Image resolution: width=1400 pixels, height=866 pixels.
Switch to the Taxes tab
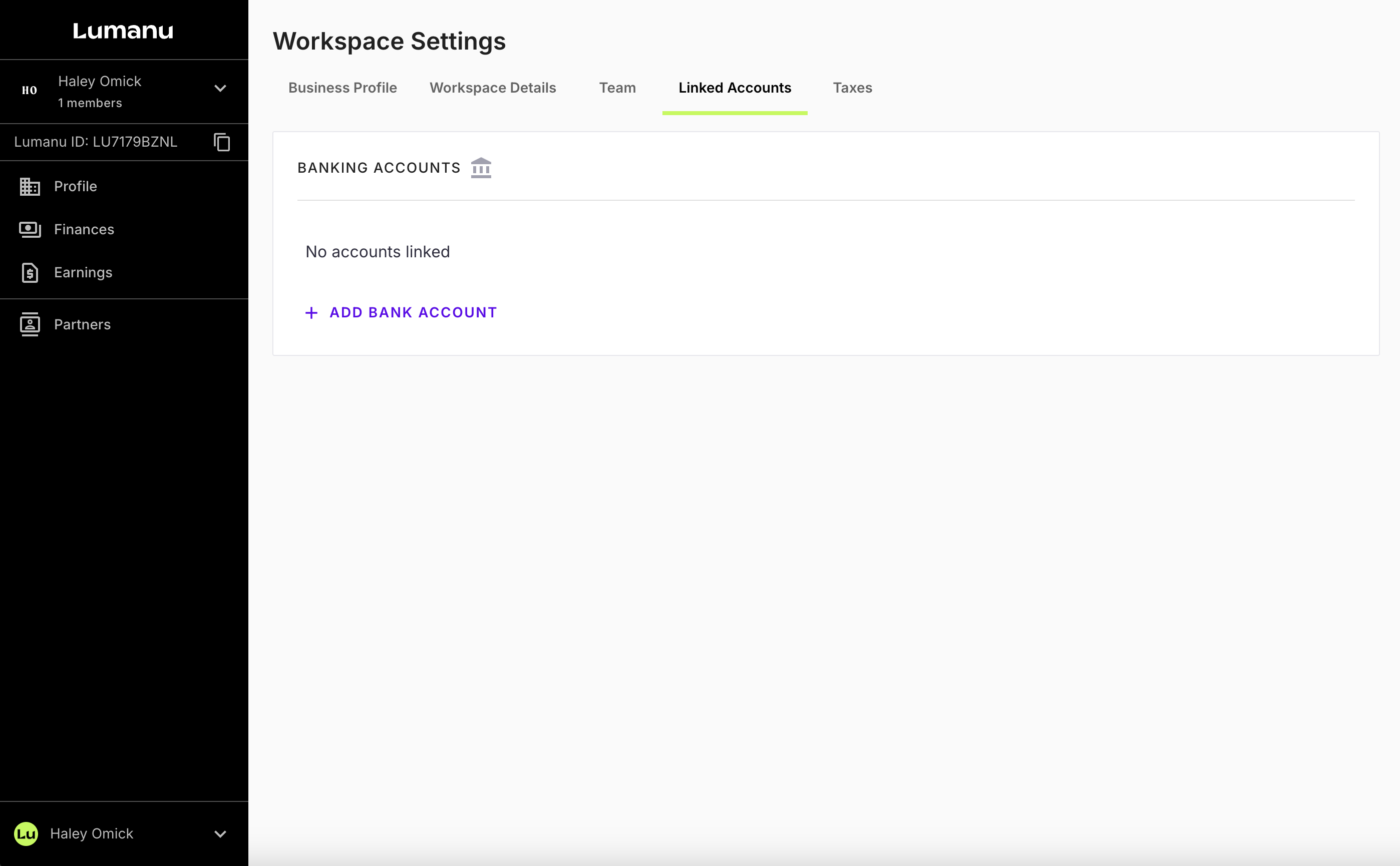(852, 88)
